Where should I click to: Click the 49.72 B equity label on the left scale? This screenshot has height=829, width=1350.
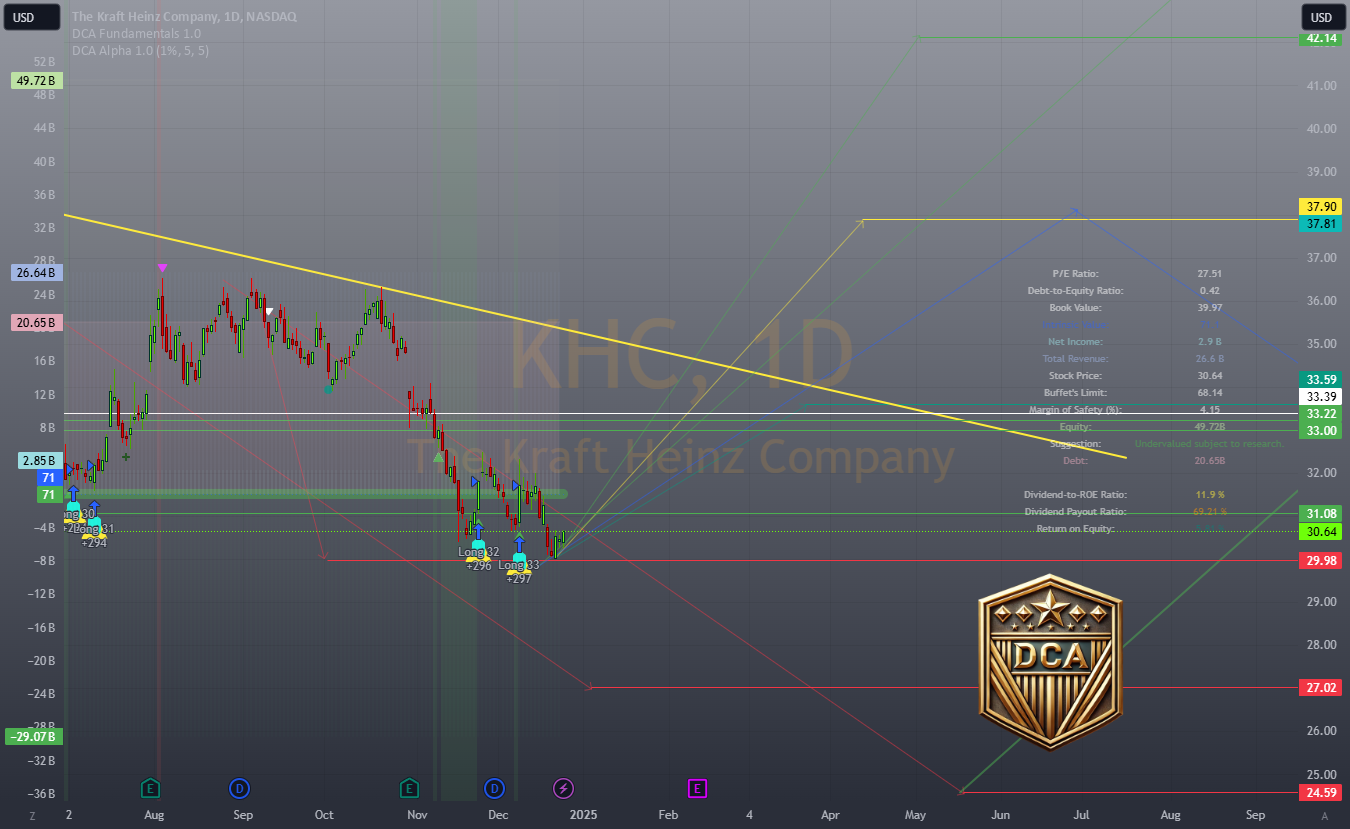(37, 80)
